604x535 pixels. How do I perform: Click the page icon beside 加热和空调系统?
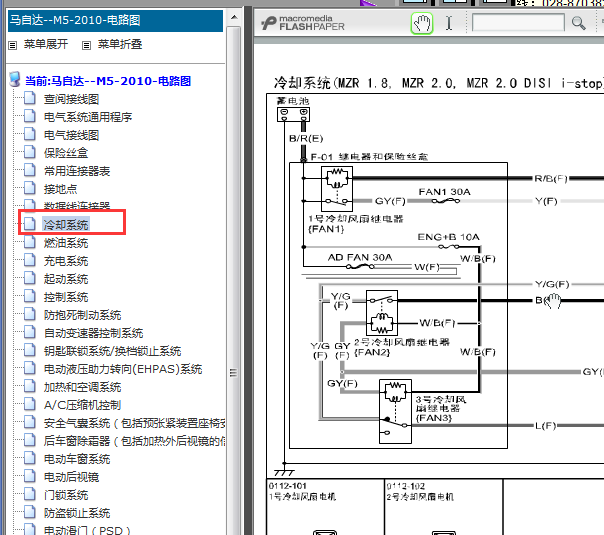click(30, 386)
